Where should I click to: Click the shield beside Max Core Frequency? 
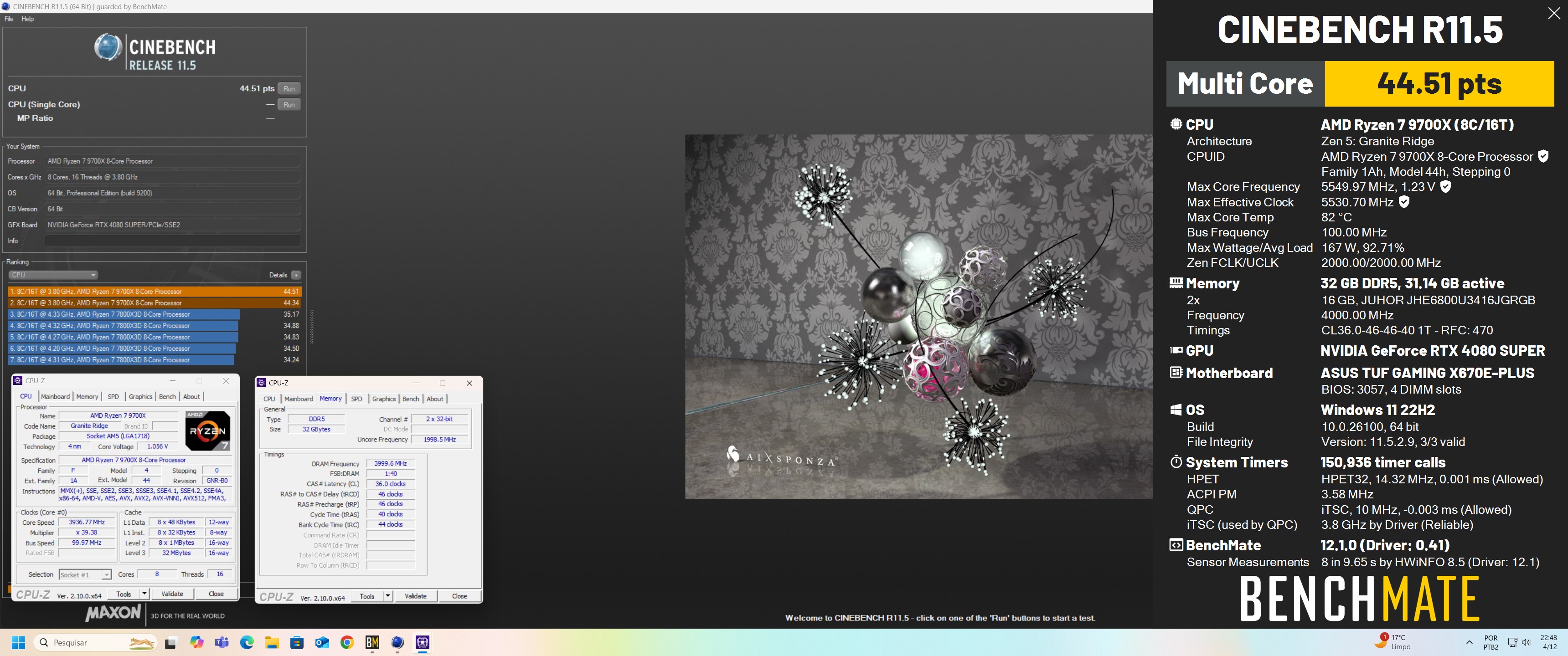[1446, 187]
